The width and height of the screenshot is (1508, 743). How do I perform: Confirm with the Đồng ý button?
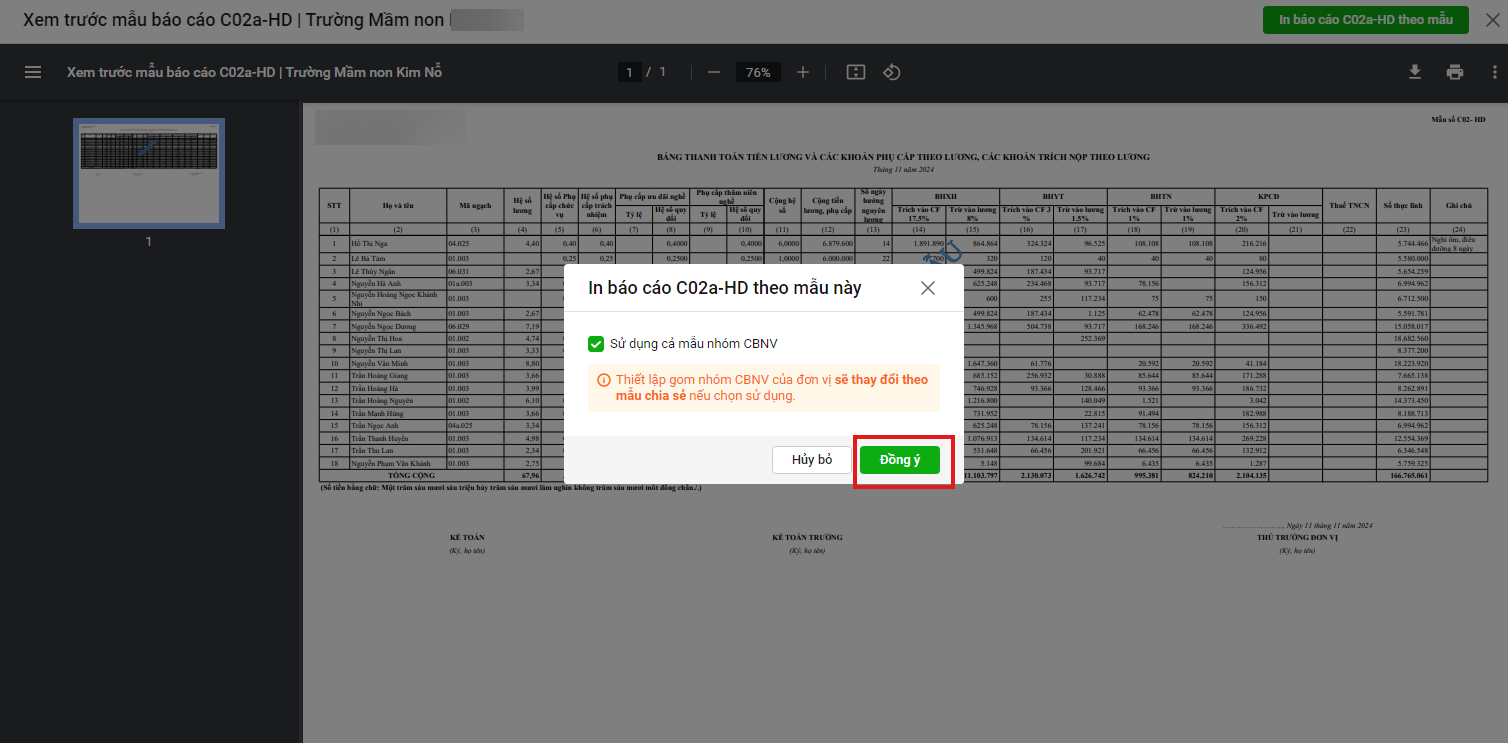[x=899, y=460]
